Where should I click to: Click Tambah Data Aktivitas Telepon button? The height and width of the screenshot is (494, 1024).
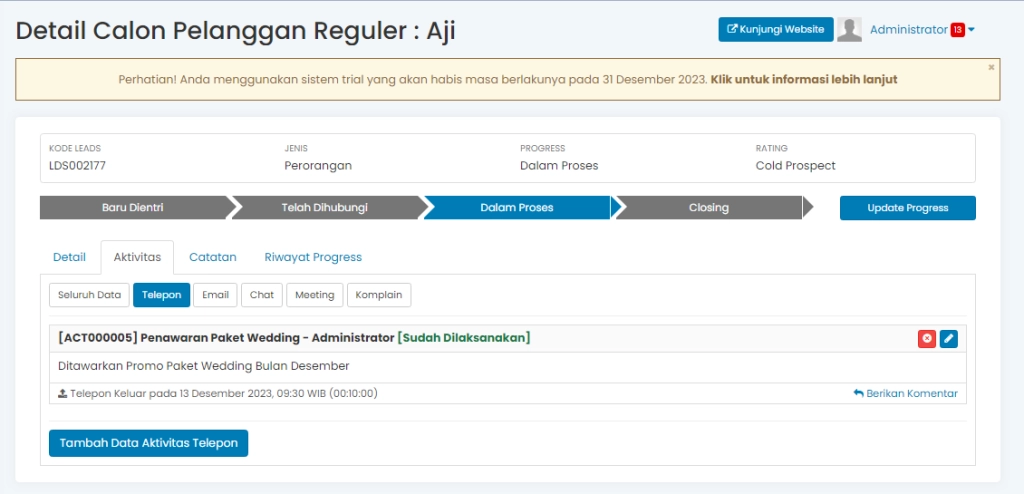tap(148, 443)
